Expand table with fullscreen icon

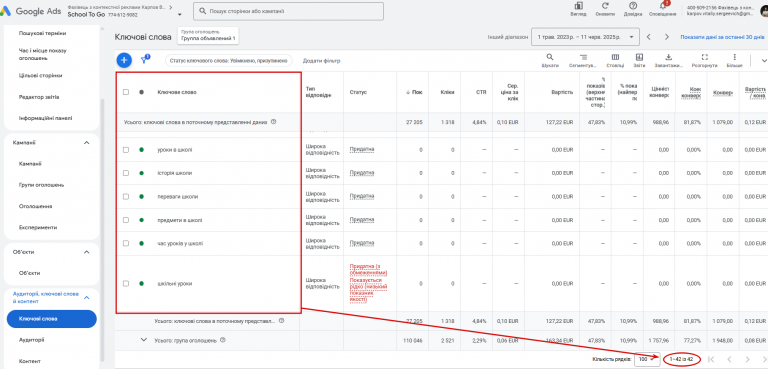coord(705,57)
